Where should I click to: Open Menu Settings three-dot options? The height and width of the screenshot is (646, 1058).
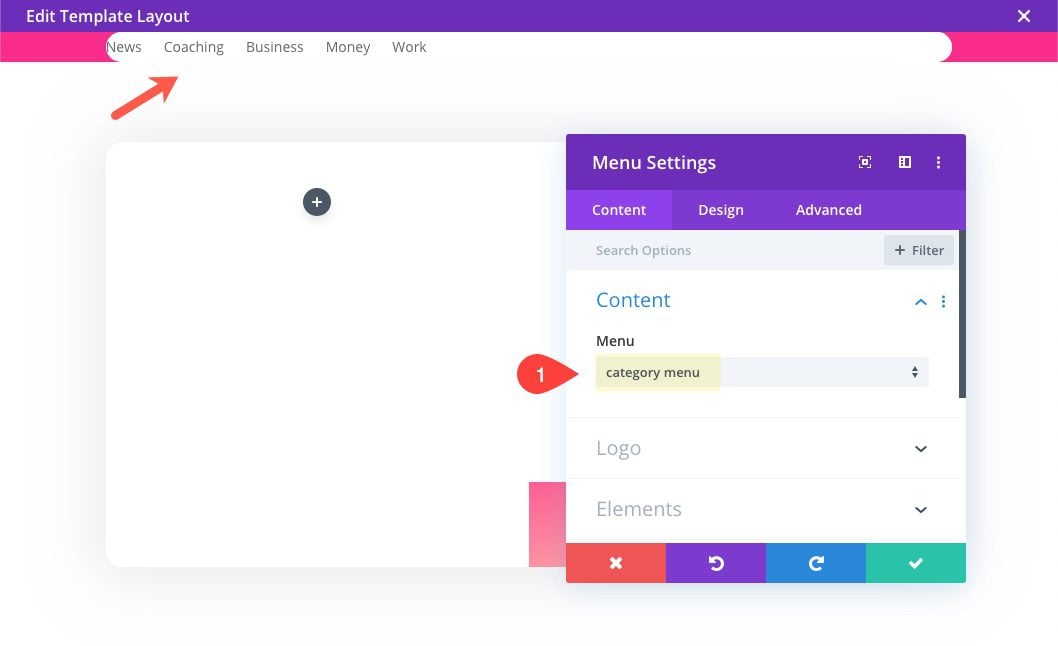pyautogui.click(x=938, y=162)
